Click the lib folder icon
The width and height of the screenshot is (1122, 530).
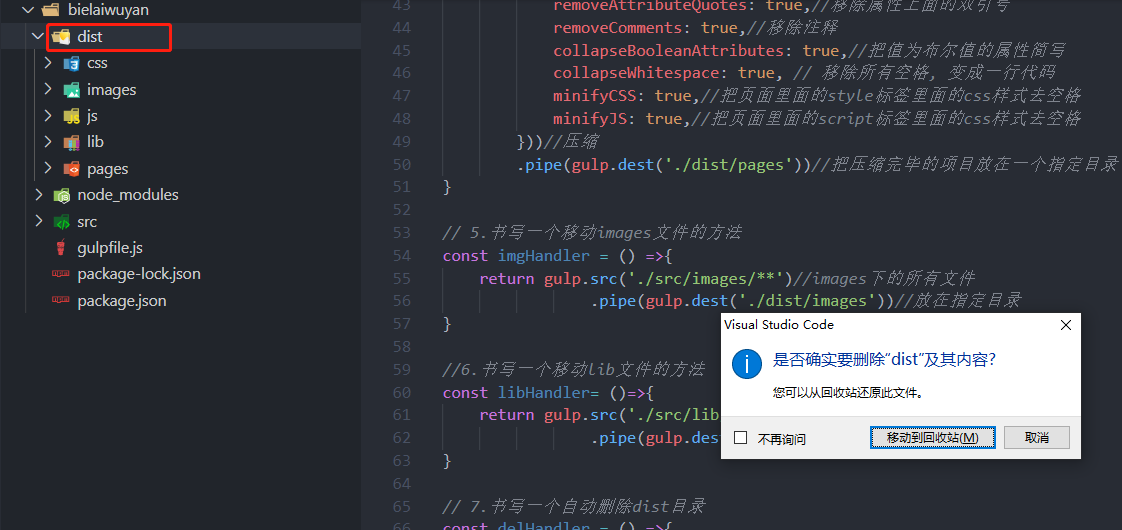(x=71, y=142)
